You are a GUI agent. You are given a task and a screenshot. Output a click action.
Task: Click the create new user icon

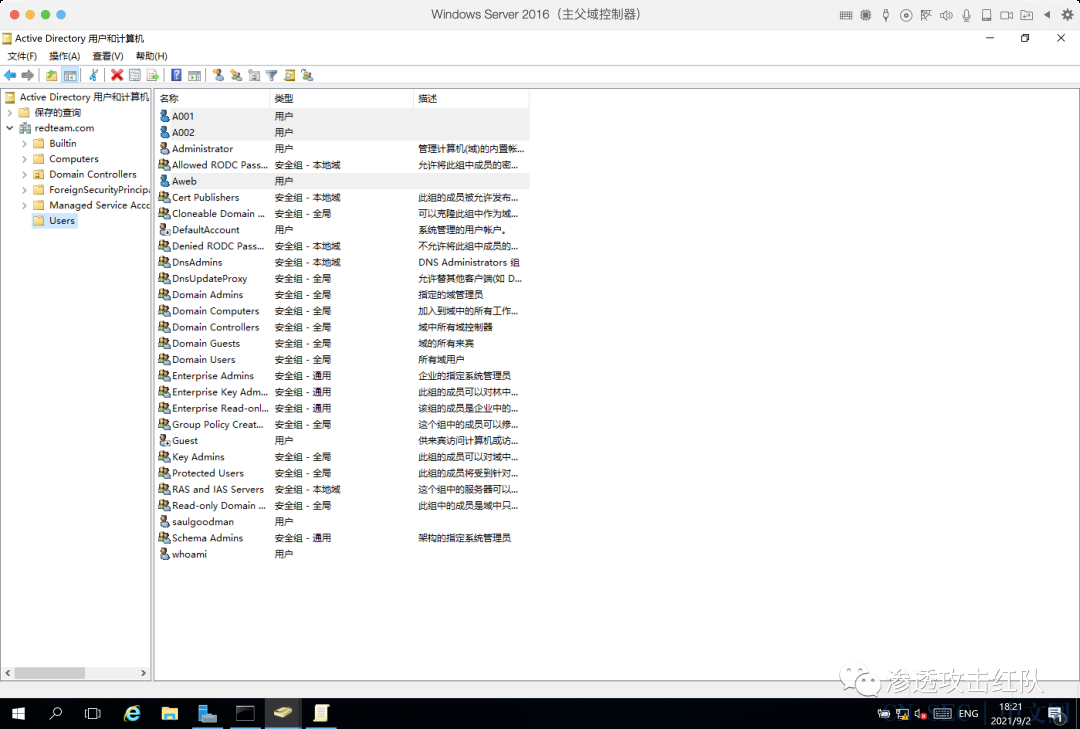(218, 75)
